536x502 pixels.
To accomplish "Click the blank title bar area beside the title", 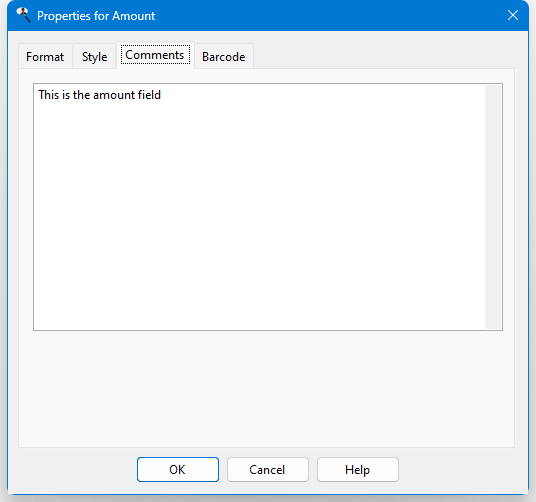I will tap(328, 15).
